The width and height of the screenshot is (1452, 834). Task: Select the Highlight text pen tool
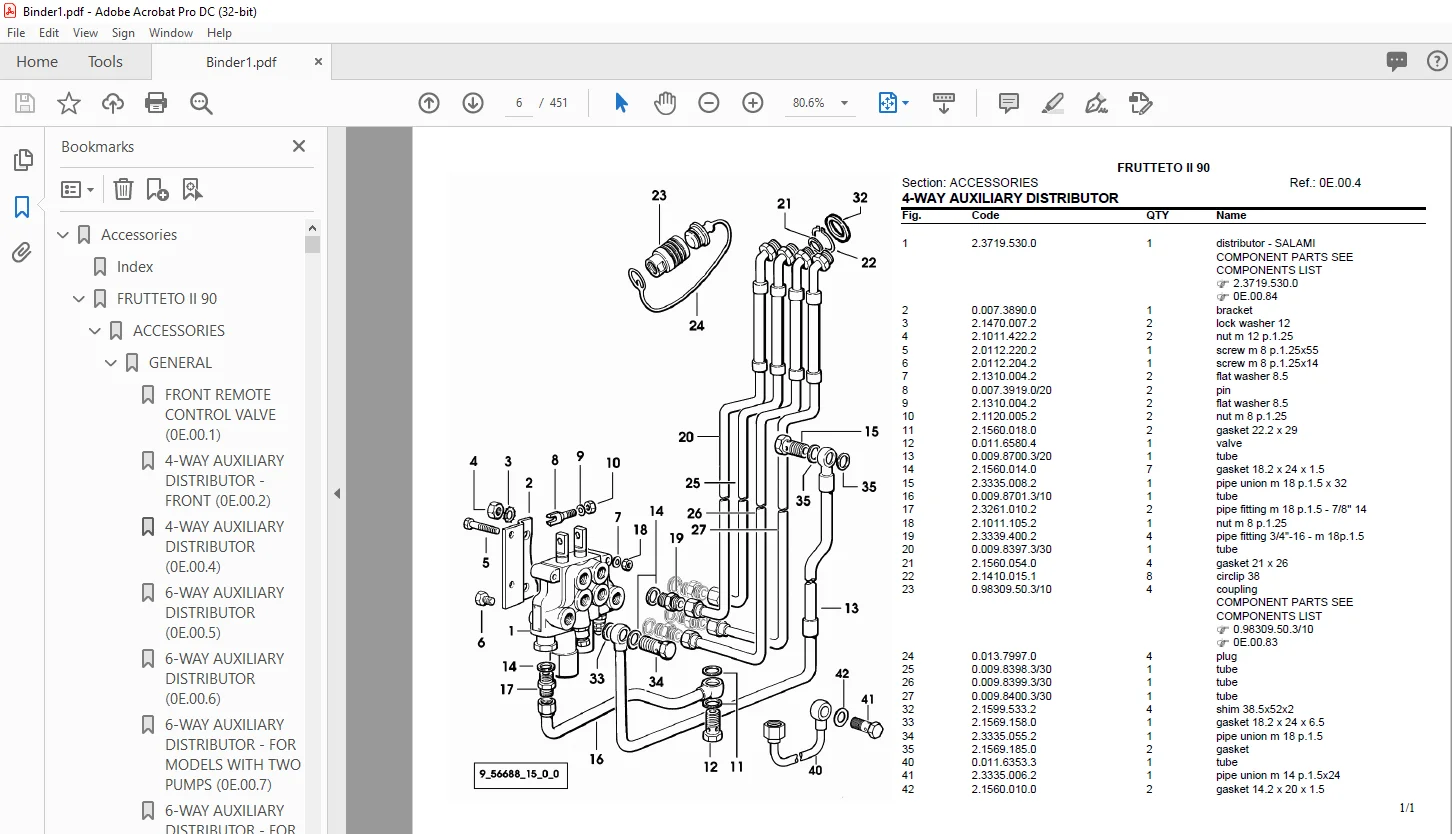click(x=1052, y=103)
